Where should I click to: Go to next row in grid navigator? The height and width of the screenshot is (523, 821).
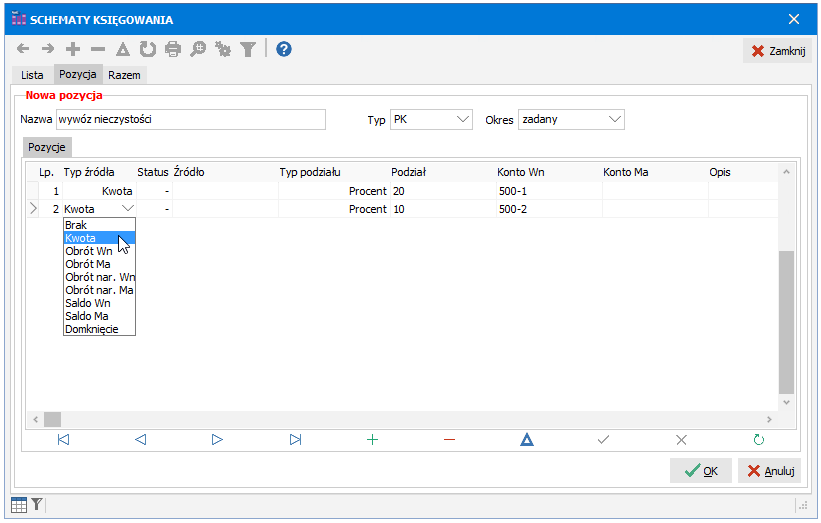tap(217, 440)
